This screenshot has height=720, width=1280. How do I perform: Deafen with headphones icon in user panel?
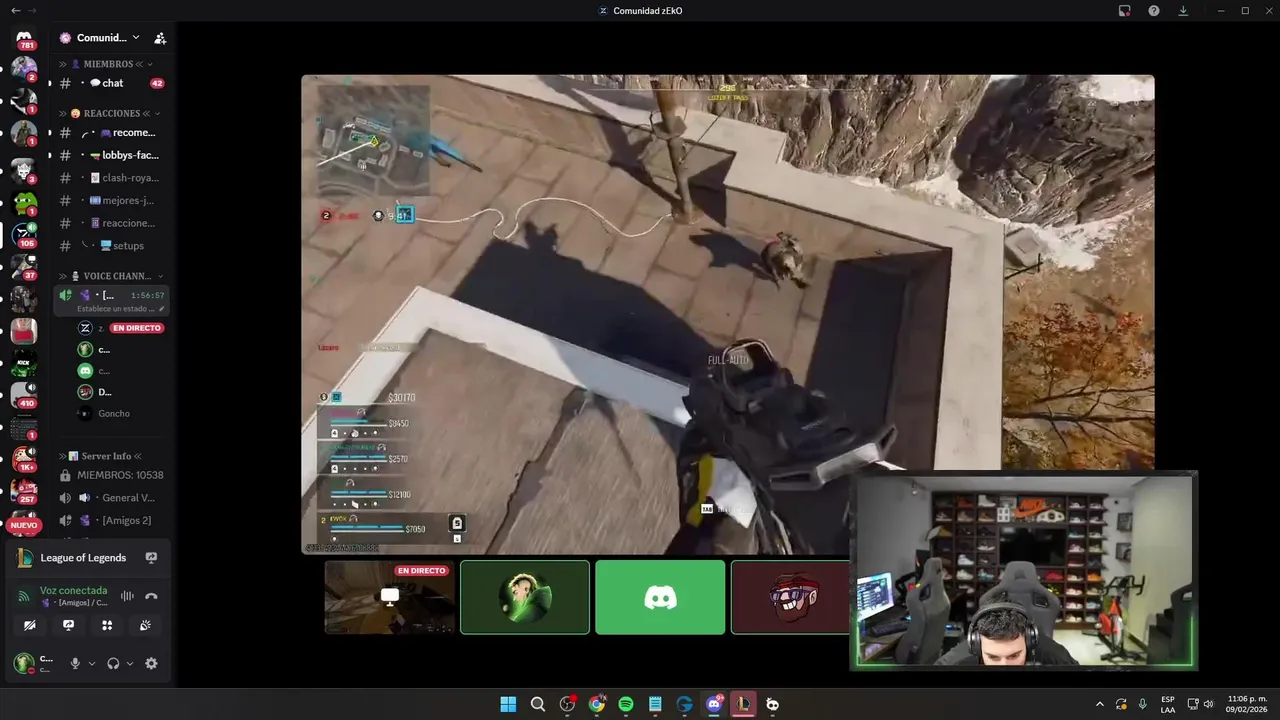point(113,663)
